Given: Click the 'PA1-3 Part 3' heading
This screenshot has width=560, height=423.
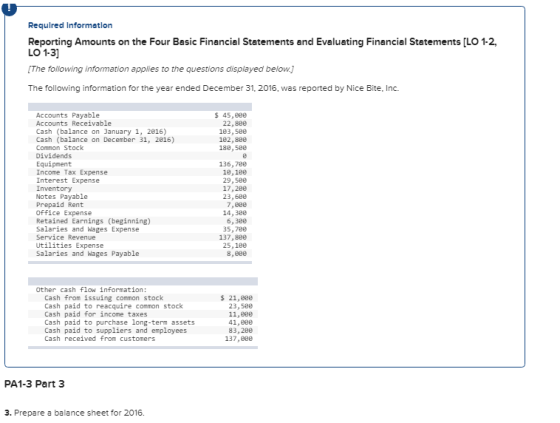Looking at the screenshot, I should 34,384.
